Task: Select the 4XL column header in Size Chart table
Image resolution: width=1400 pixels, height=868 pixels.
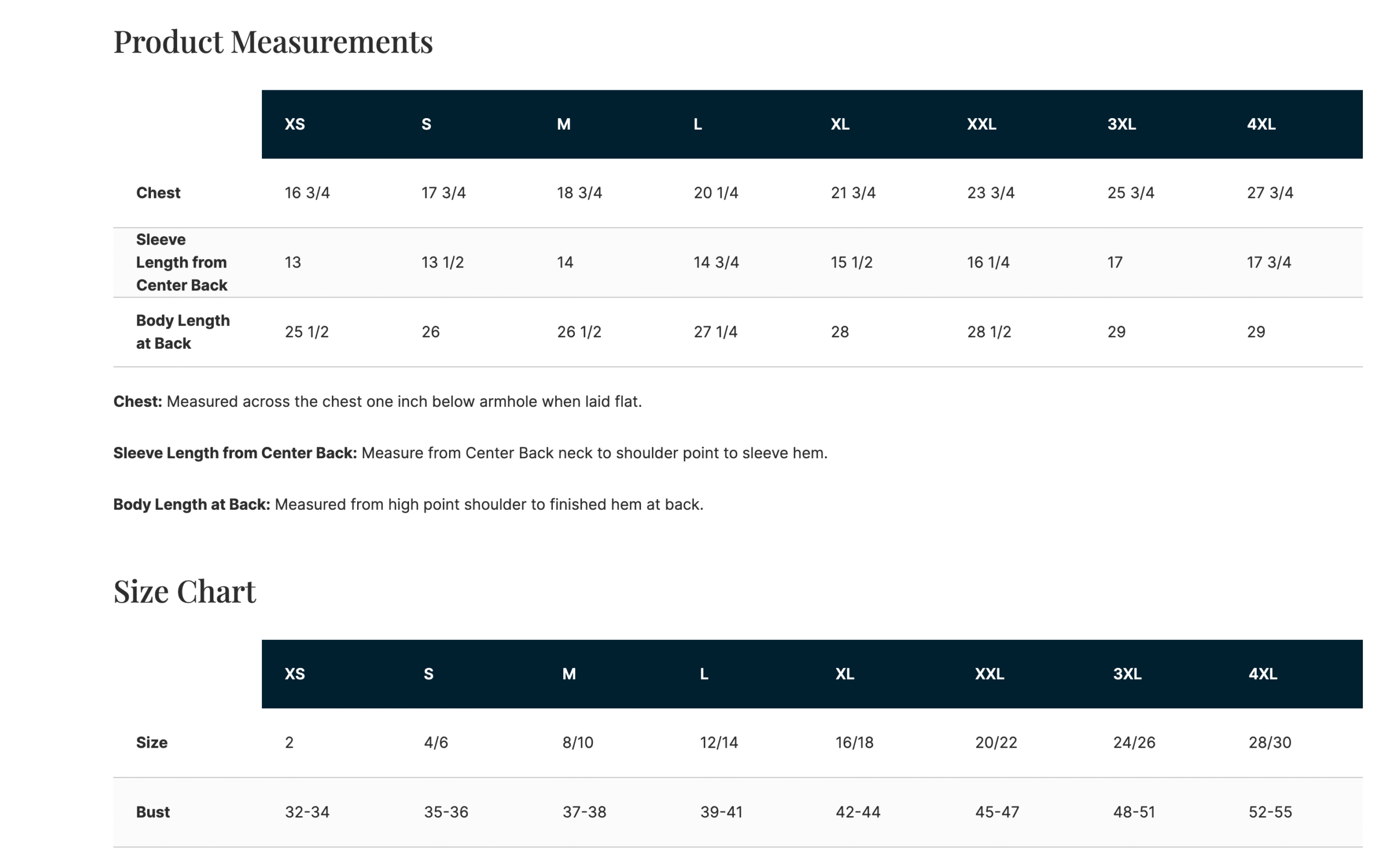Action: [1262, 673]
